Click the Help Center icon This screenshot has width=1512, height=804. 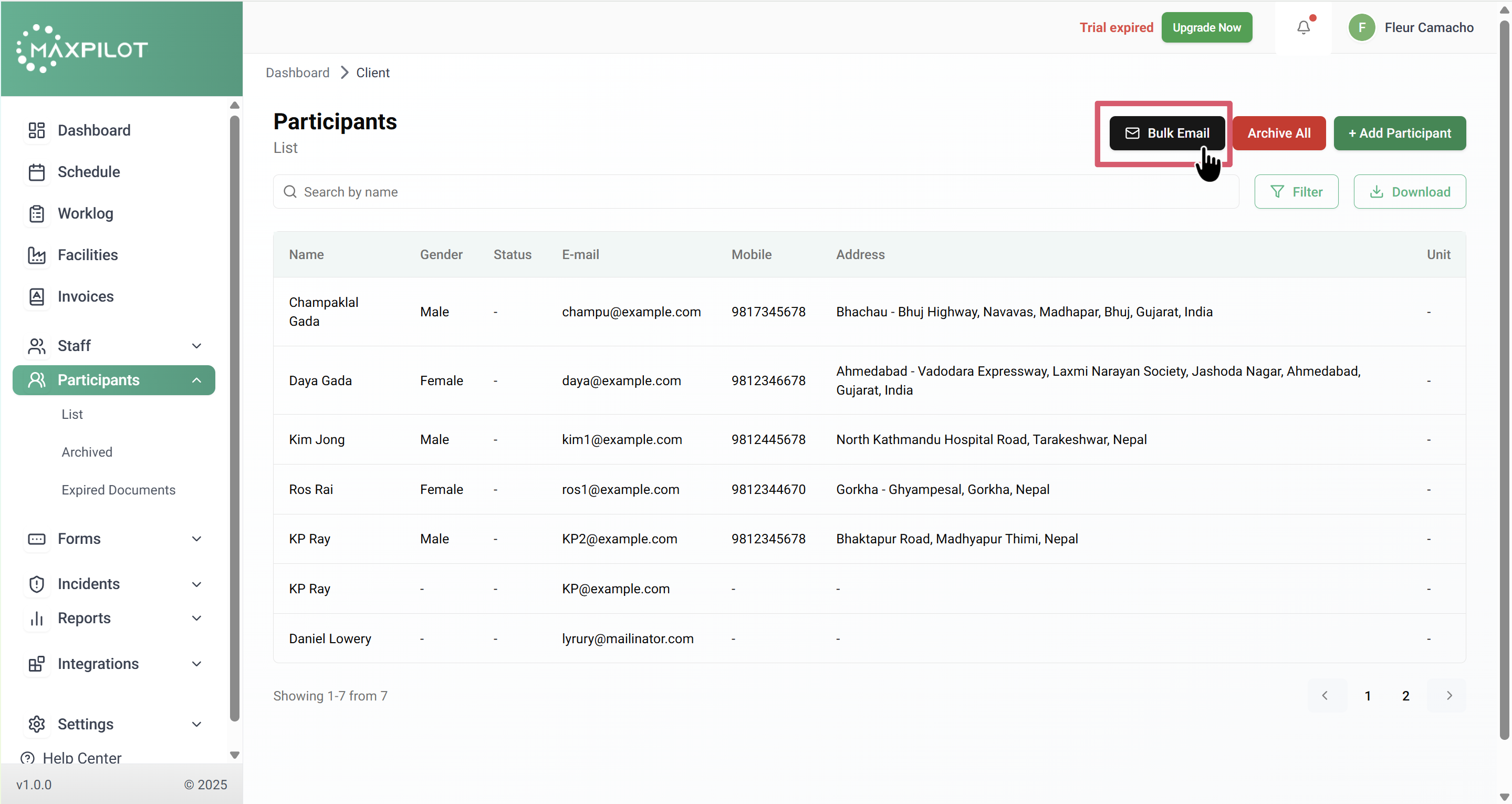27,757
